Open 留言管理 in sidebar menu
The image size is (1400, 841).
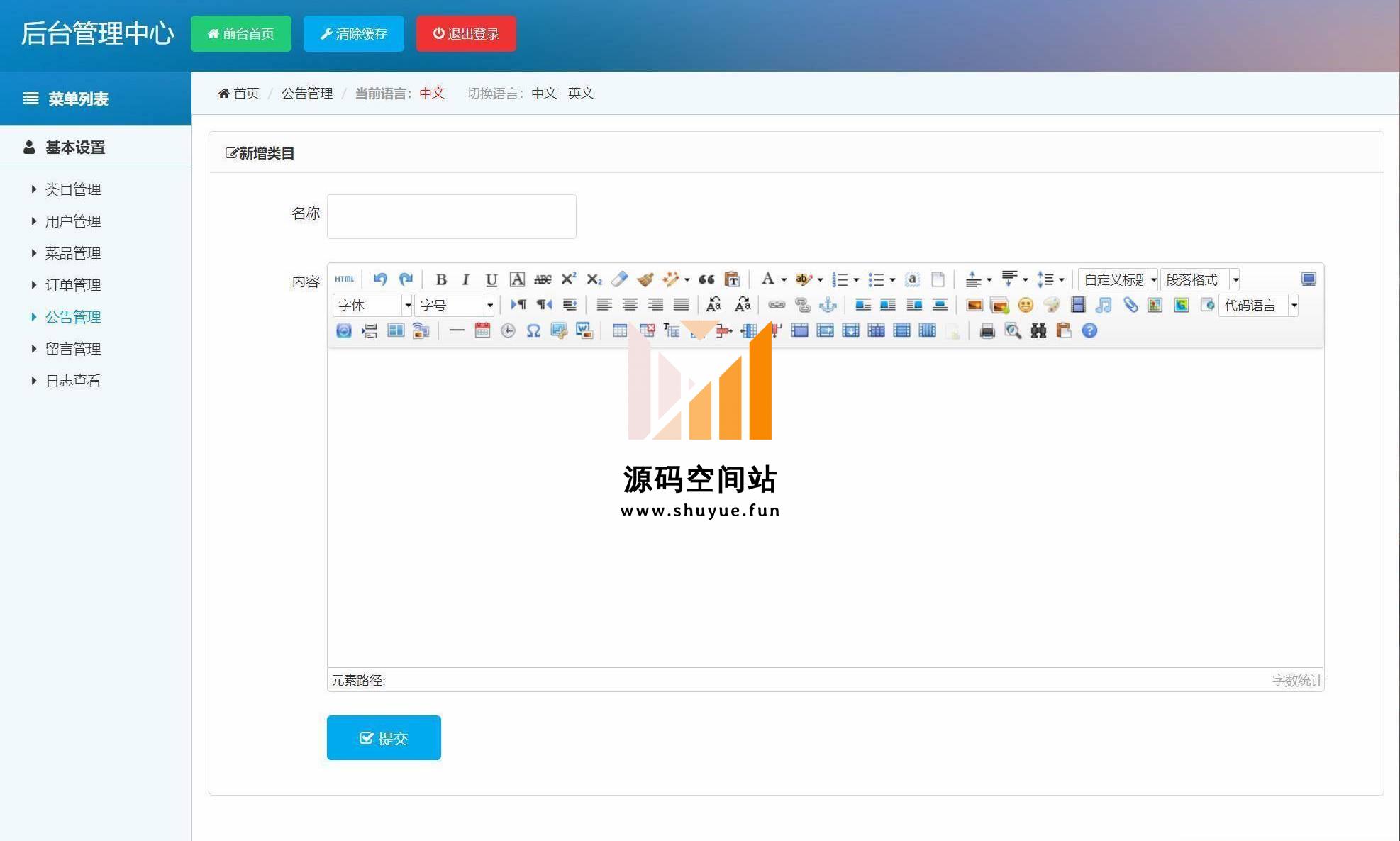coord(73,349)
